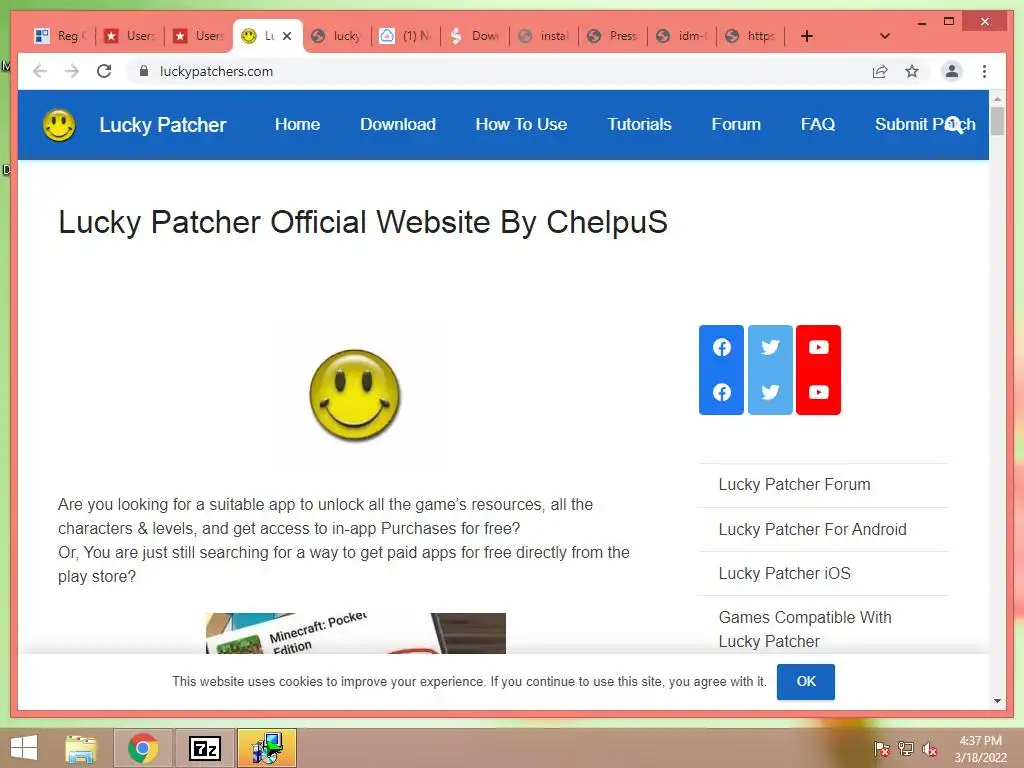1024x768 pixels.
Task: Open File Explorer from the taskbar
Action: tap(81, 748)
